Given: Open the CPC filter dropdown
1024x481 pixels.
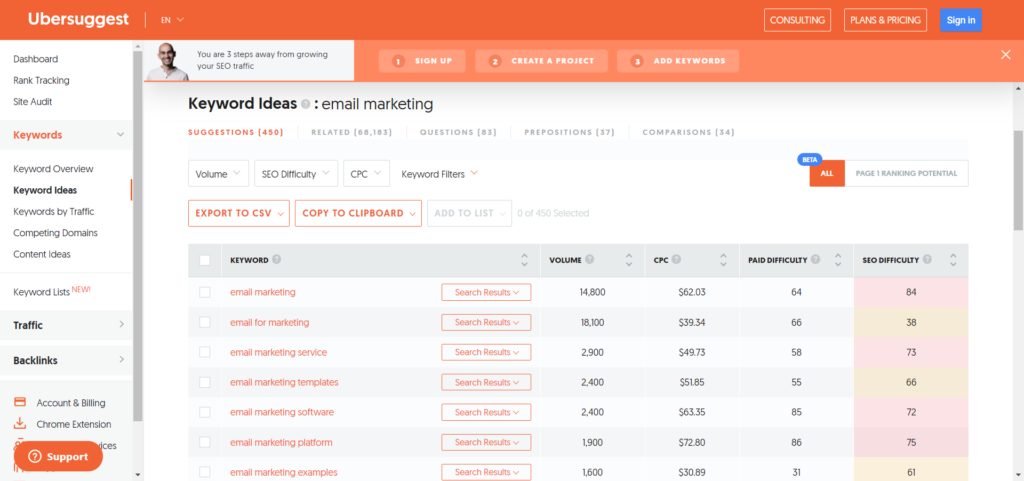Looking at the screenshot, I should pos(366,174).
